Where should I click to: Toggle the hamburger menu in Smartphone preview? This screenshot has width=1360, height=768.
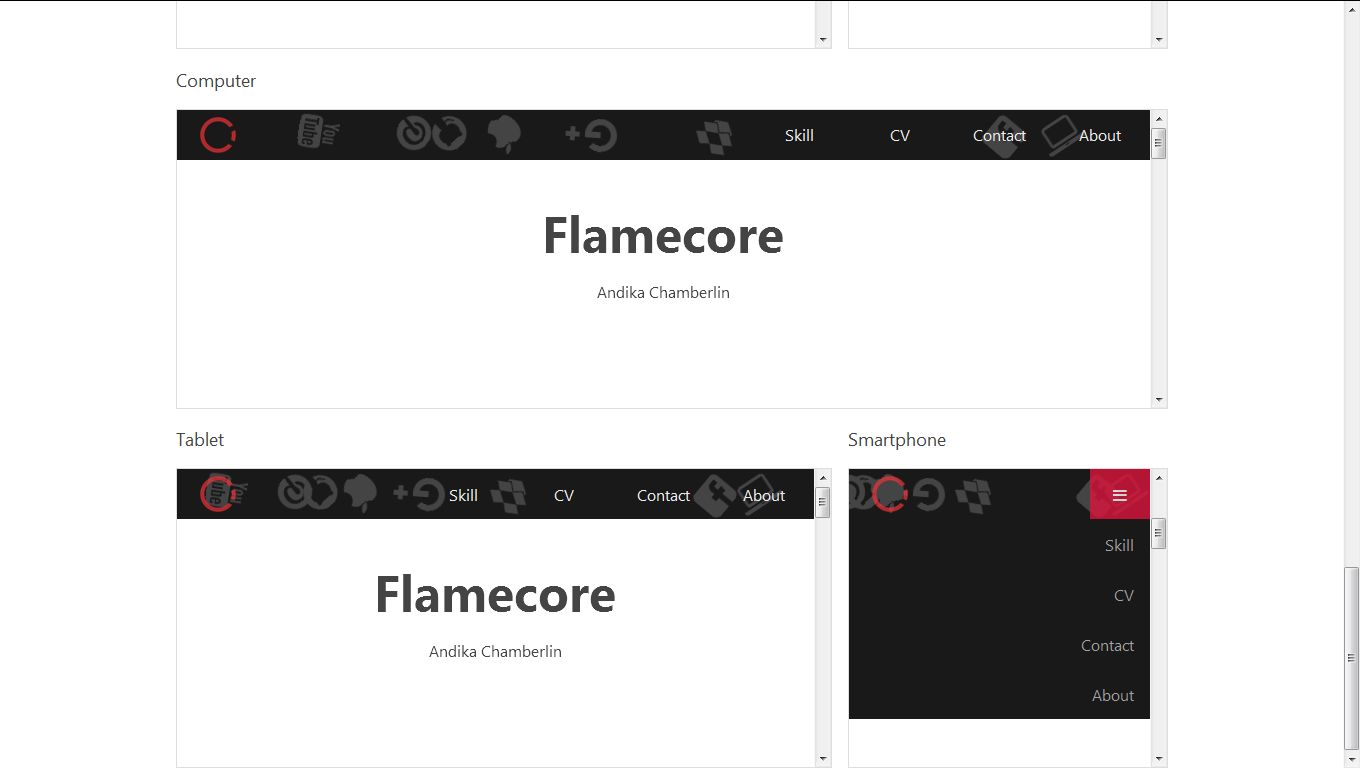pyautogui.click(x=1120, y=494)
